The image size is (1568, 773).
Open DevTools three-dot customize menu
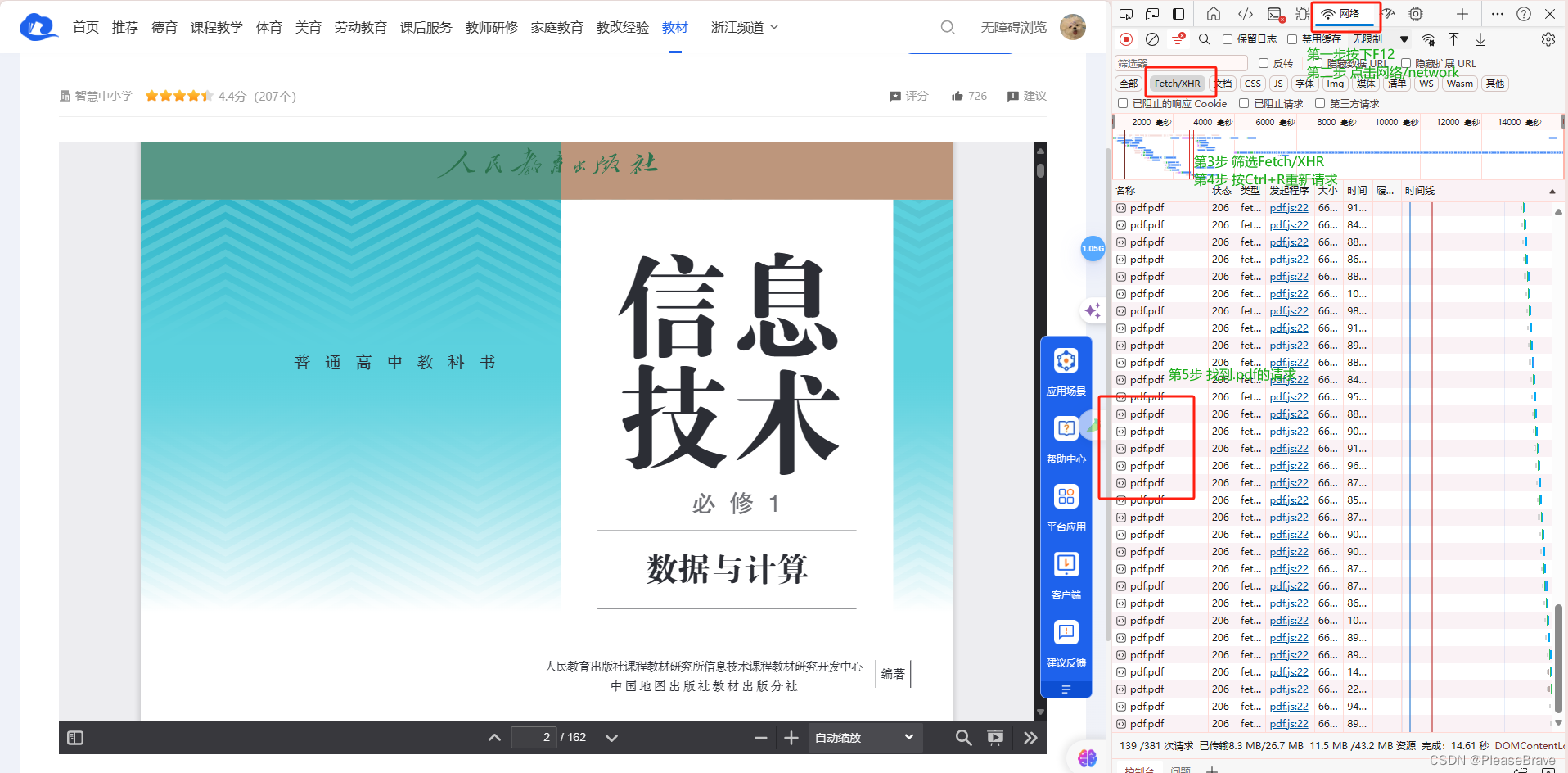pyautogui.click(x=1498, y=14)
